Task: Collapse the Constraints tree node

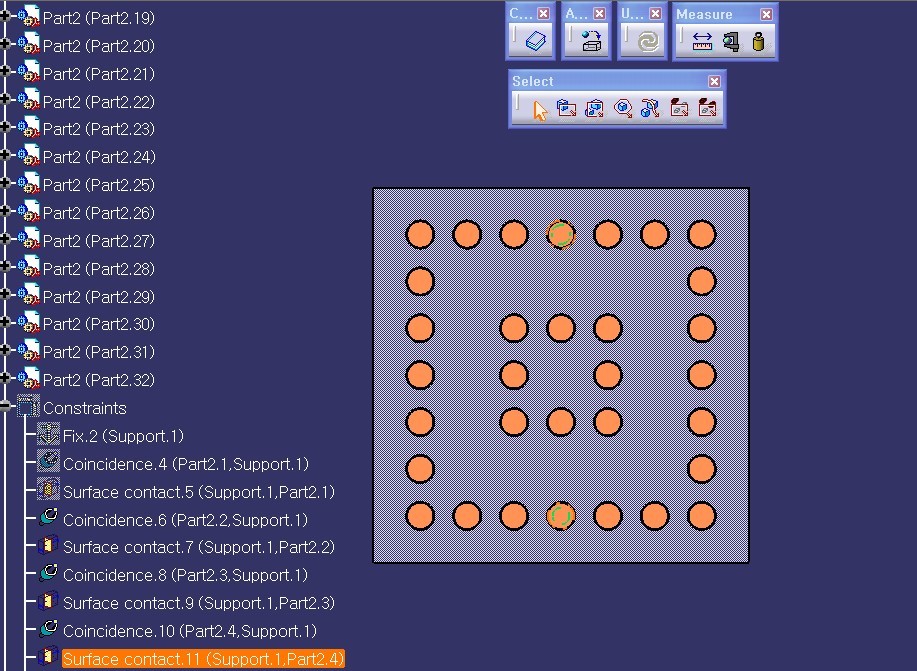Action: coord(5,406)
